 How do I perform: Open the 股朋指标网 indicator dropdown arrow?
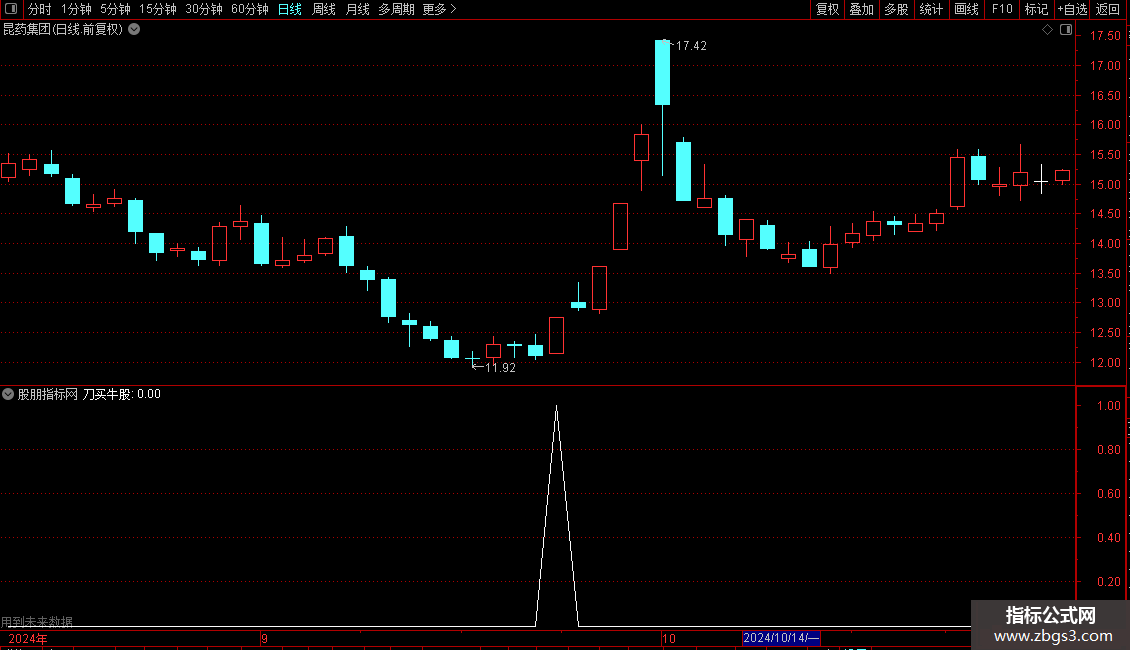[8, 394]
